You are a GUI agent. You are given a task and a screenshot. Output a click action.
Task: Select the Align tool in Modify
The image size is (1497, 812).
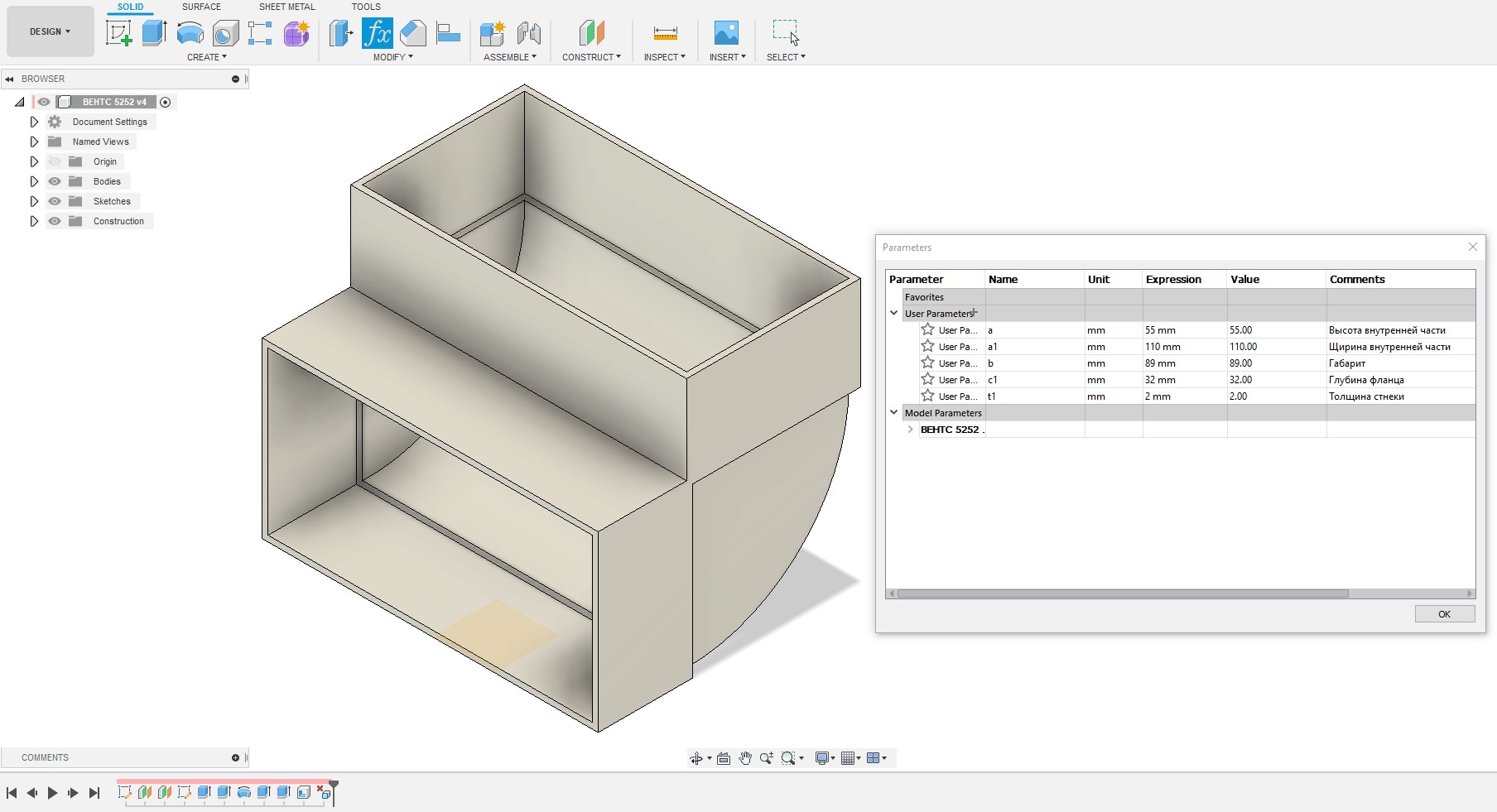(448, 33)
